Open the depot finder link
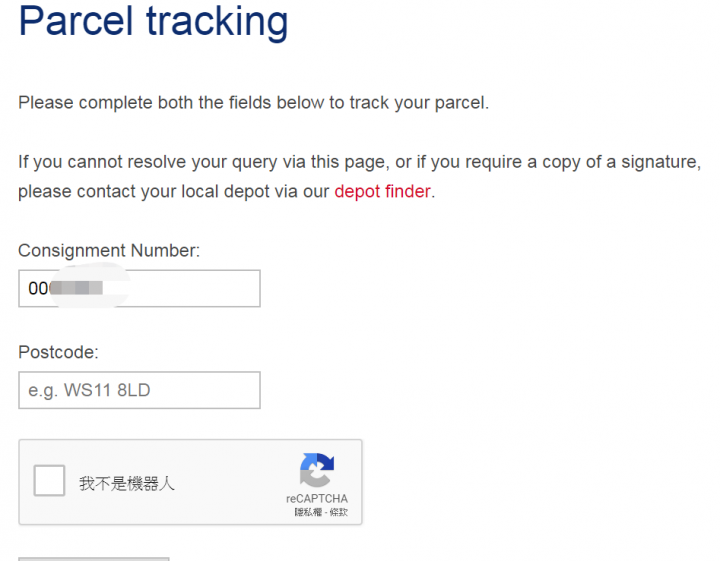 coord(382,191)
